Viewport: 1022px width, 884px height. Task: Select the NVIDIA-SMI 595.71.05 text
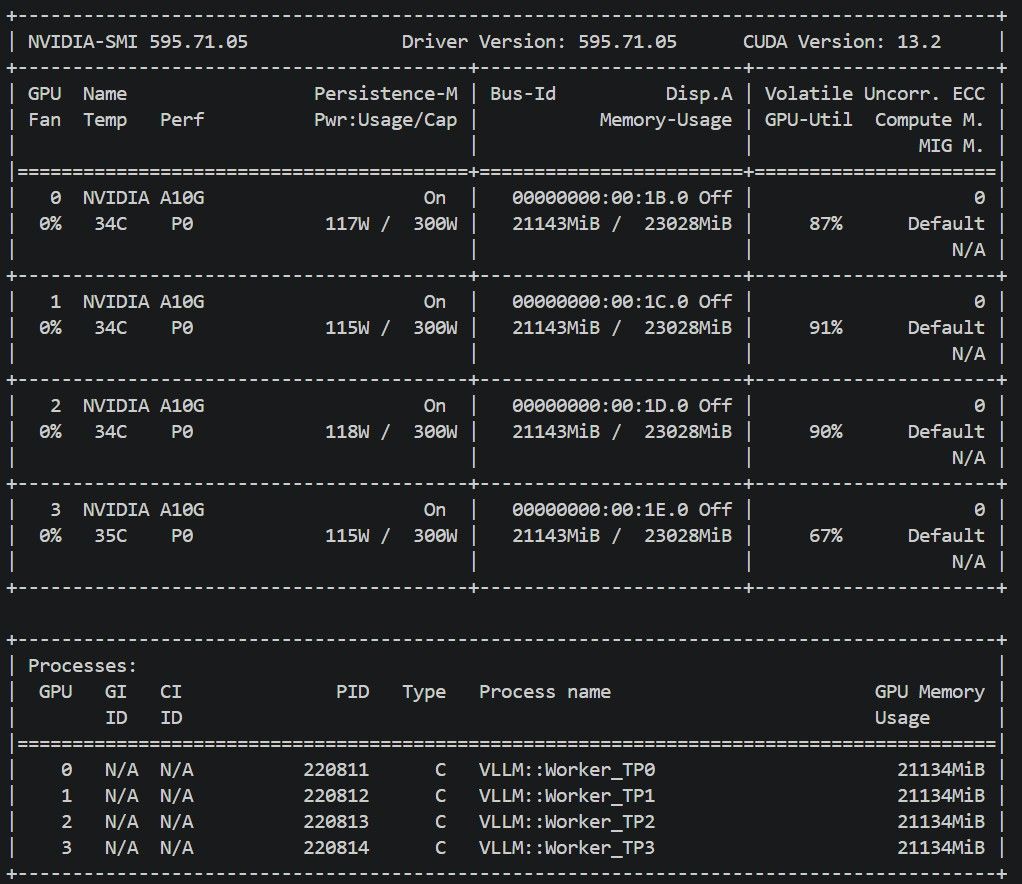click(138, 42)
